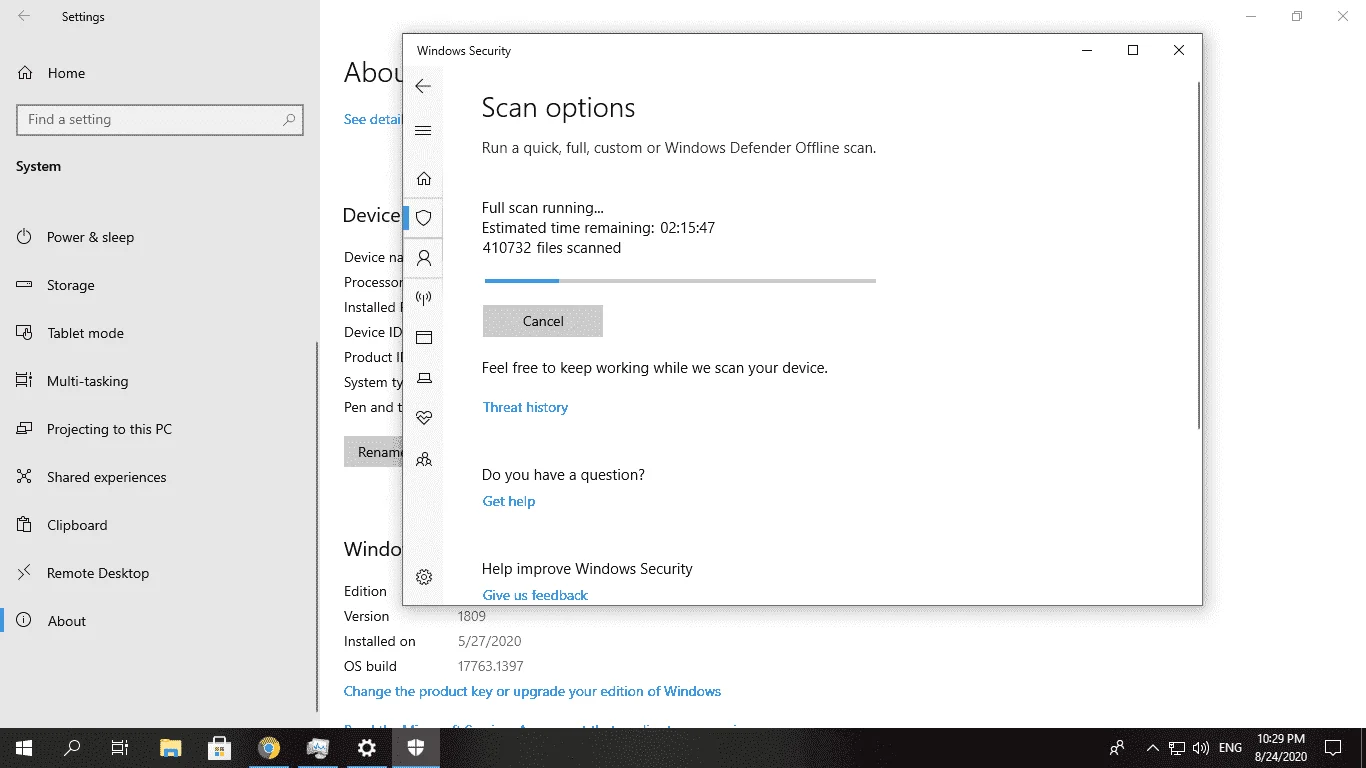
Task: Select Virus & threat protection shield icon
Action: click(424, 217)
